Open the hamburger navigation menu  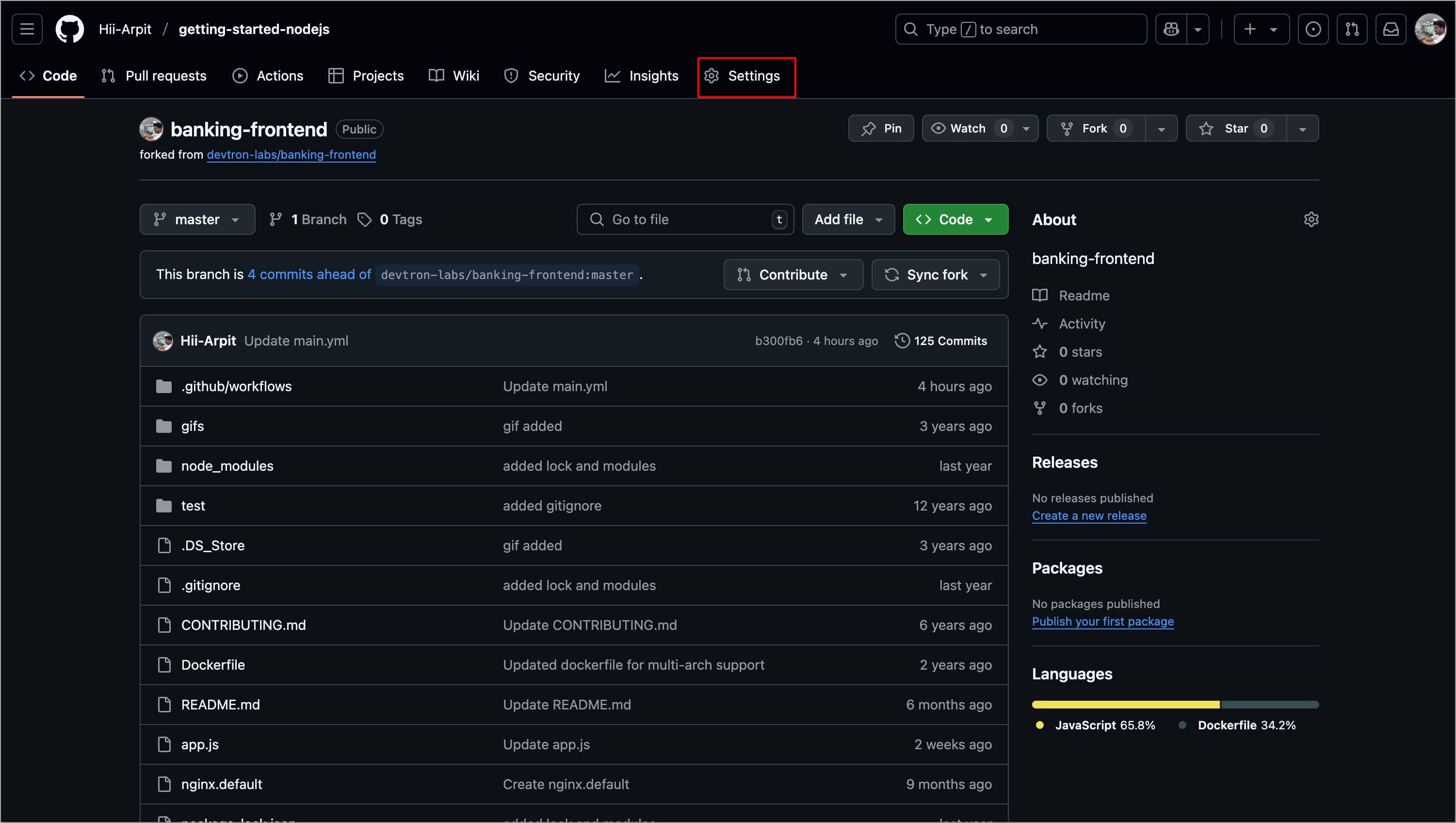[27, 29]
